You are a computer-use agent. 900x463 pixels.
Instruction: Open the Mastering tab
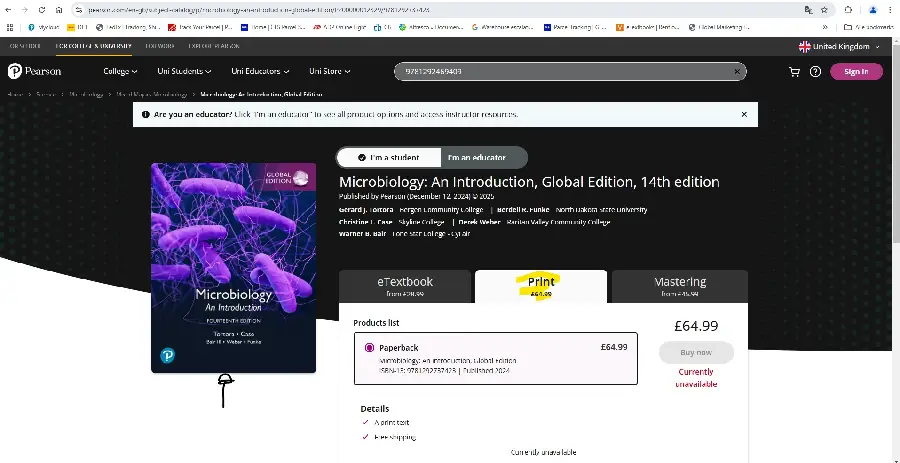[680, 286]
